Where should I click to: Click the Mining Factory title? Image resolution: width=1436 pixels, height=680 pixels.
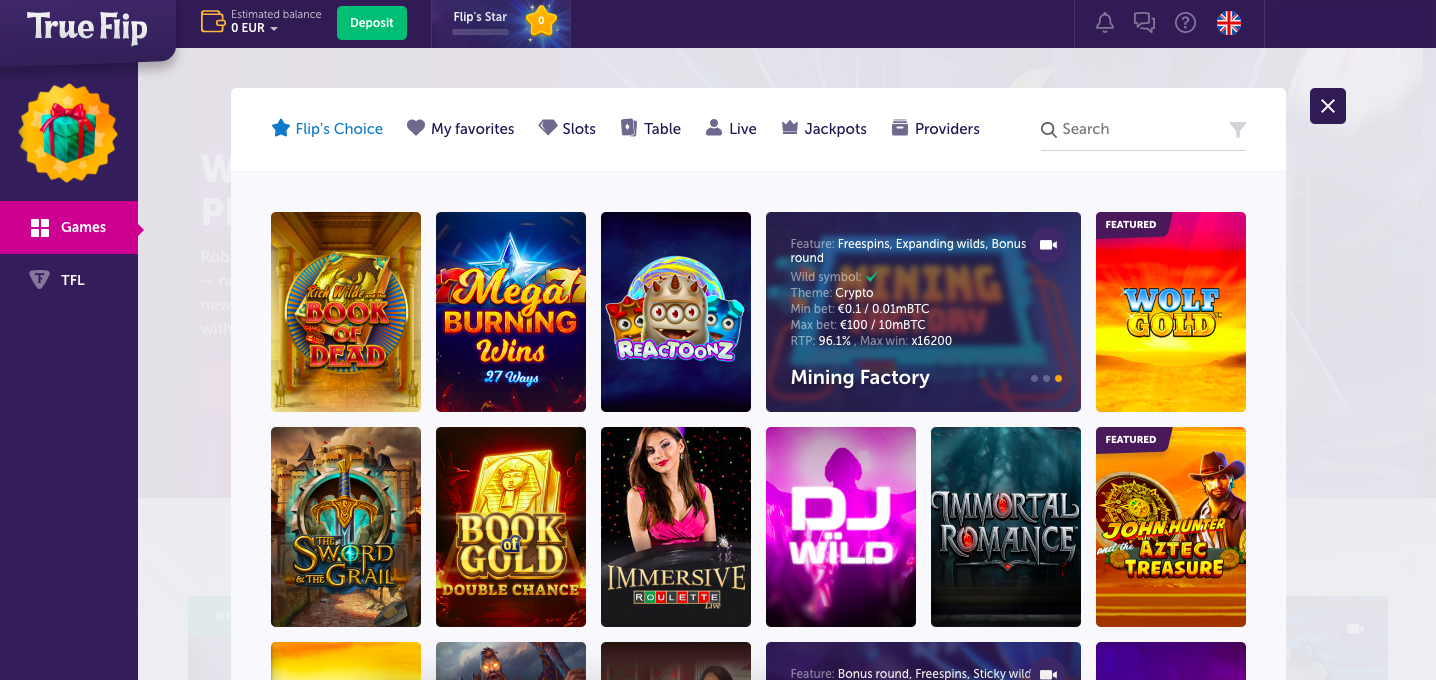pyautogui.click(x=860, y=377)
